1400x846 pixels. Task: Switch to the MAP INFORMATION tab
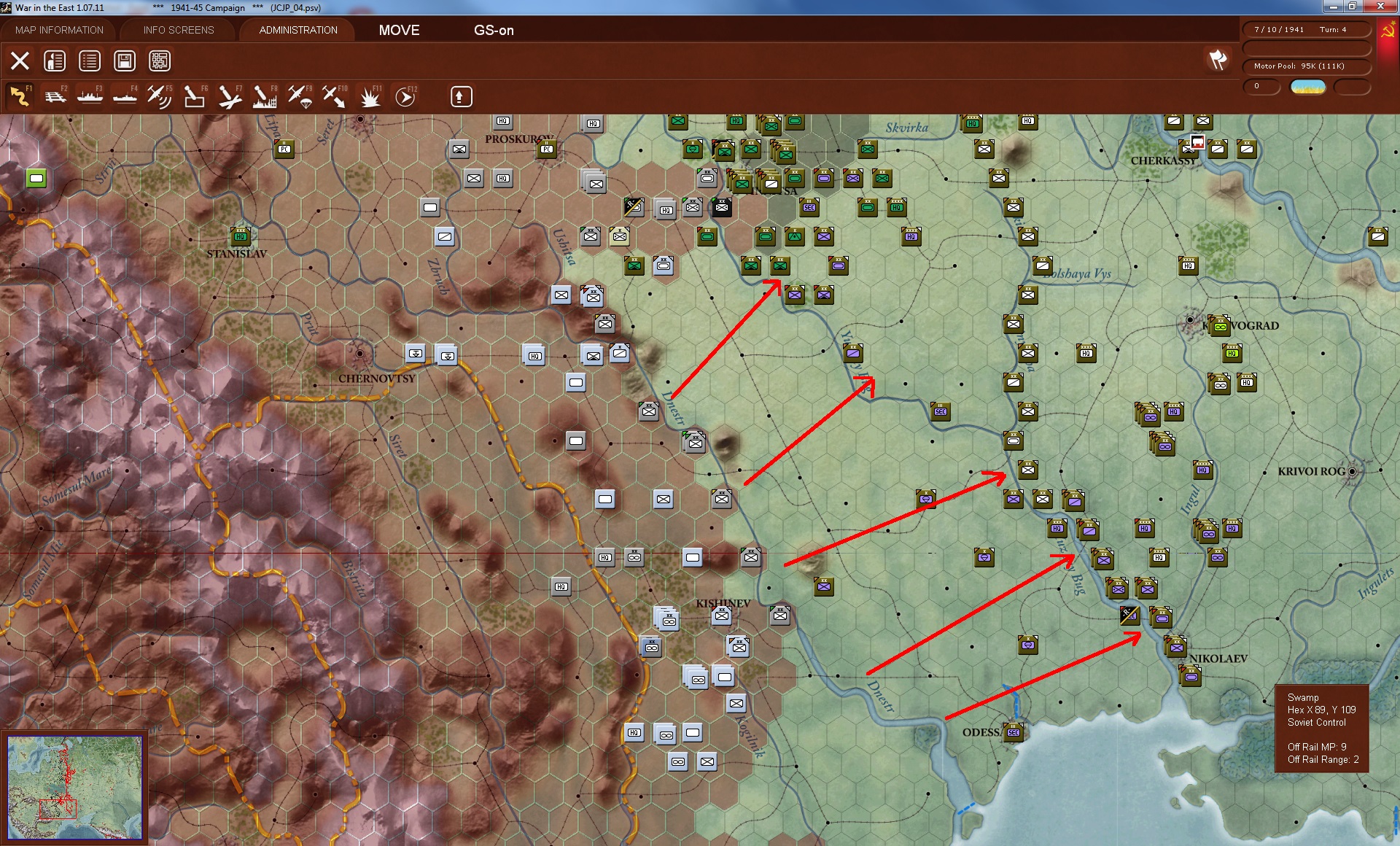pyautogui.click(x=59, y=30)
